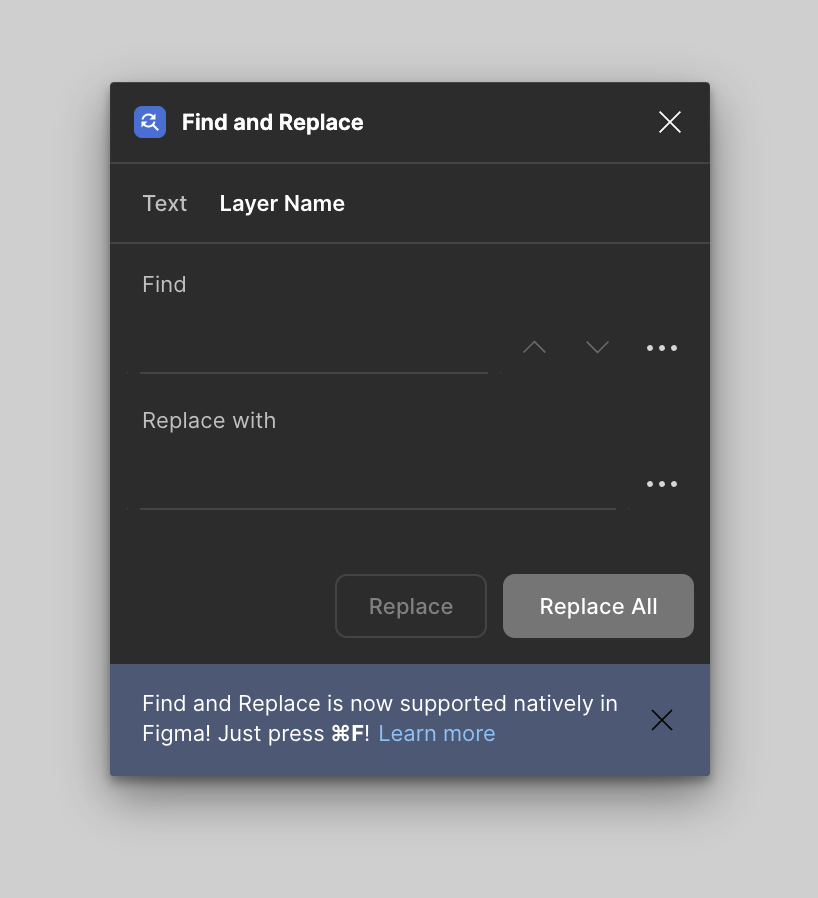Screen dimensions: 818x898
Task: Close the Find and Replace plugin window
Action: tap(670, 122)
